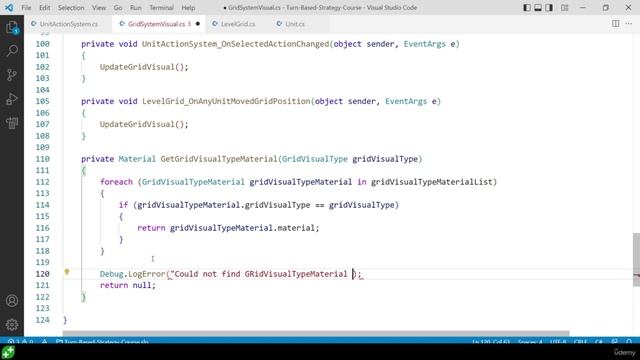Click 'gridVisualTypeMaterialList' on line 112
Image resolution: width=640 pixels, height=360 pixels.
tap(432, 182)
